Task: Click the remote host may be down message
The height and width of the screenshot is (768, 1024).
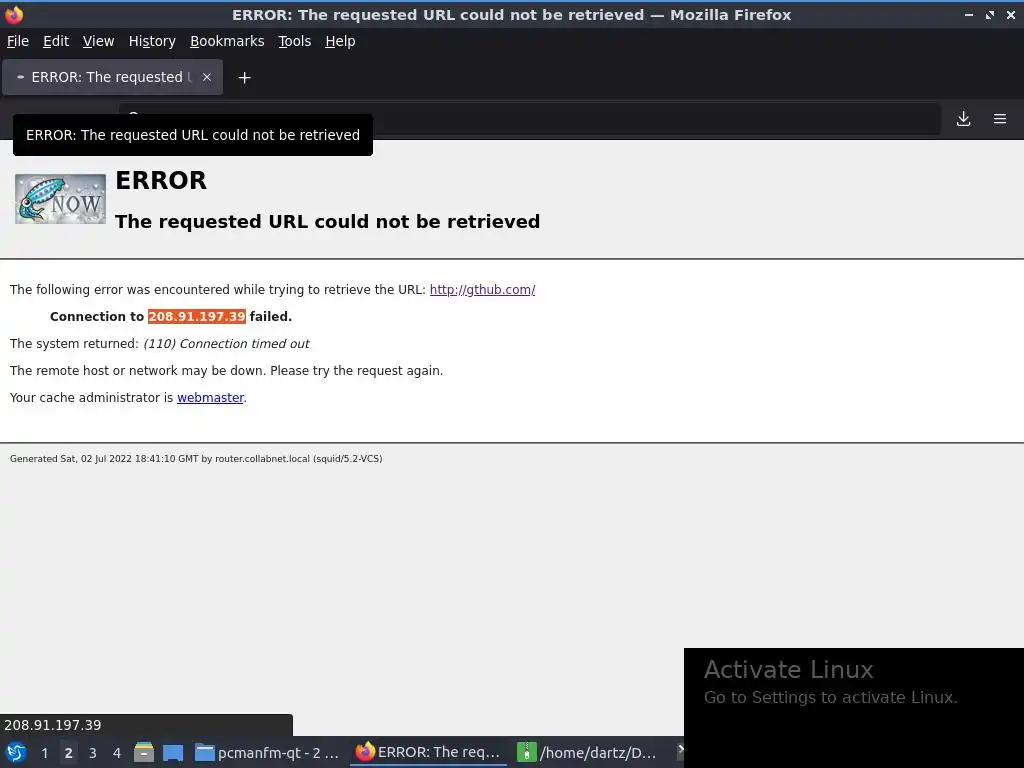Action: coord(226,370)
